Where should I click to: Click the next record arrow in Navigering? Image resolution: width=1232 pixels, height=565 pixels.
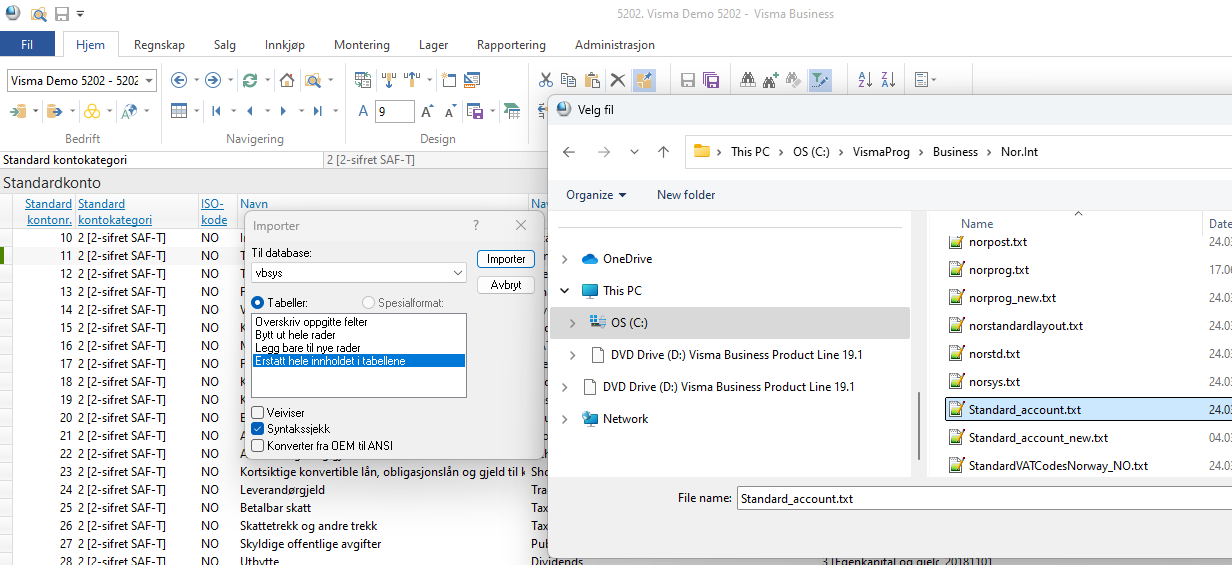click(284, 111)
